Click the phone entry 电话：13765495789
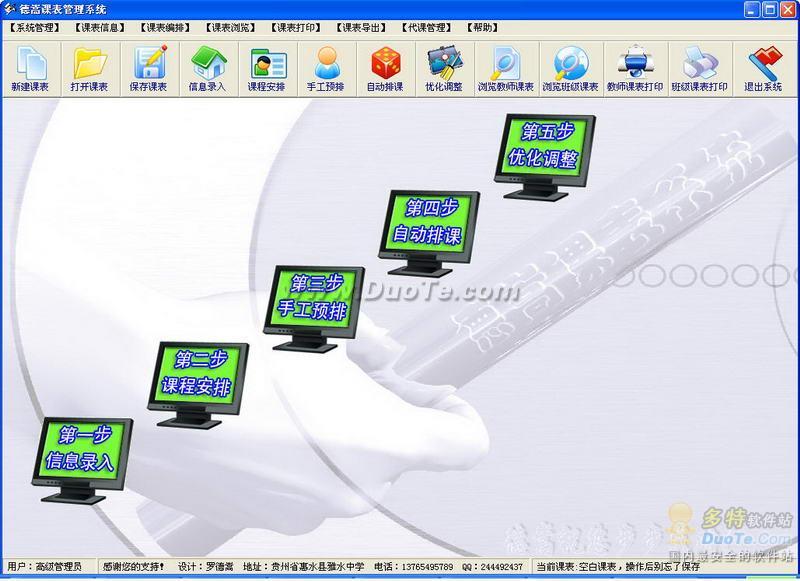 click(414, 566)
